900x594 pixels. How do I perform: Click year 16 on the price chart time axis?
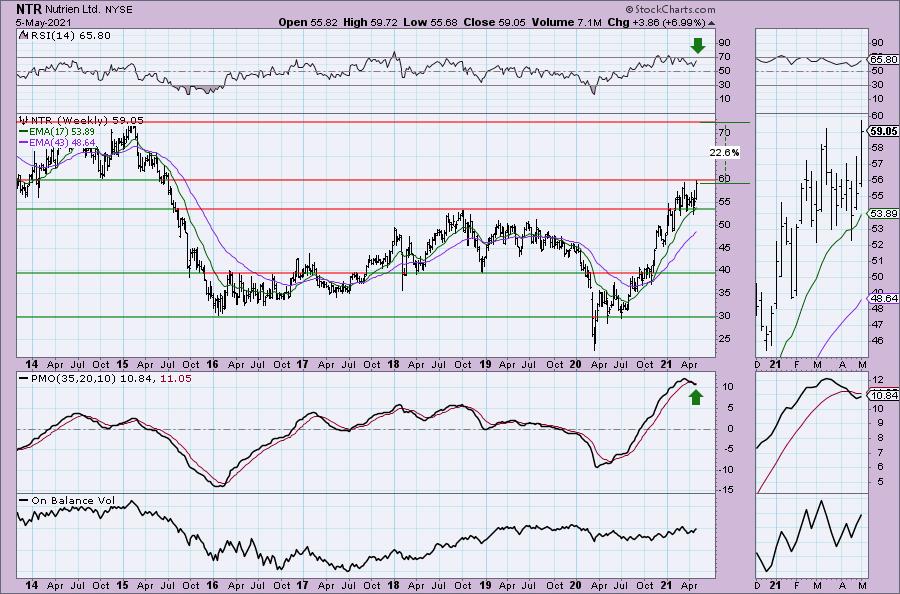212,364
